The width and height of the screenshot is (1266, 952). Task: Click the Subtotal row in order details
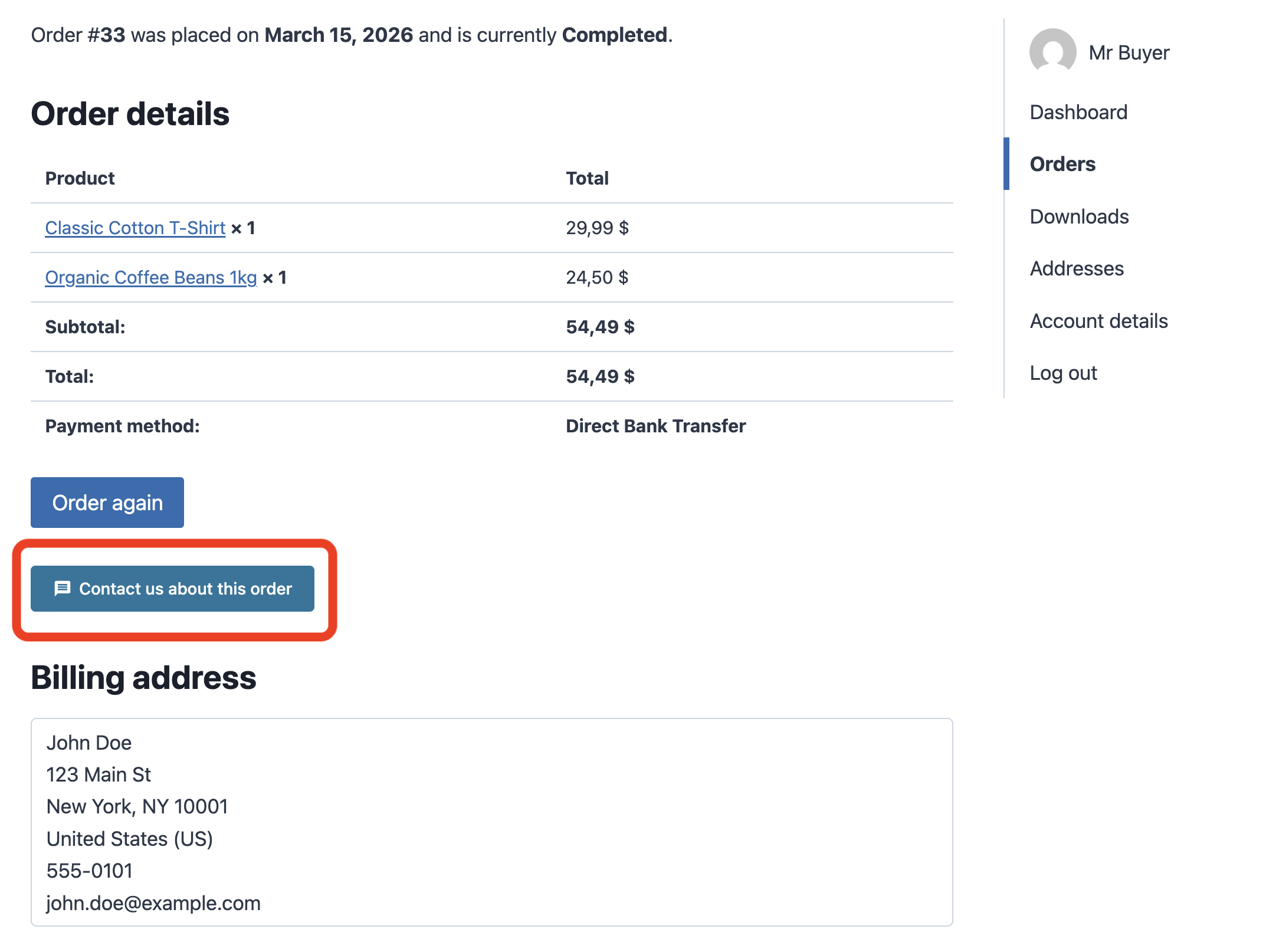(x=84, y=326)
